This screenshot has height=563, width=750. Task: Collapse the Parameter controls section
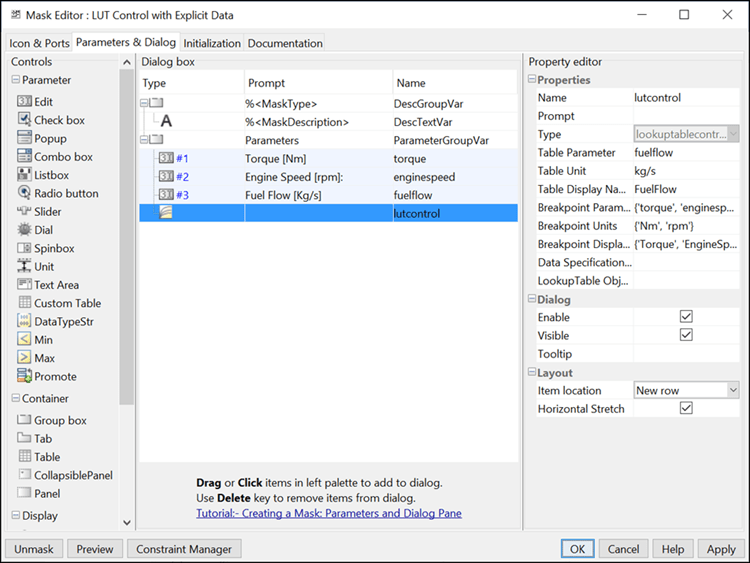point(16,80)
